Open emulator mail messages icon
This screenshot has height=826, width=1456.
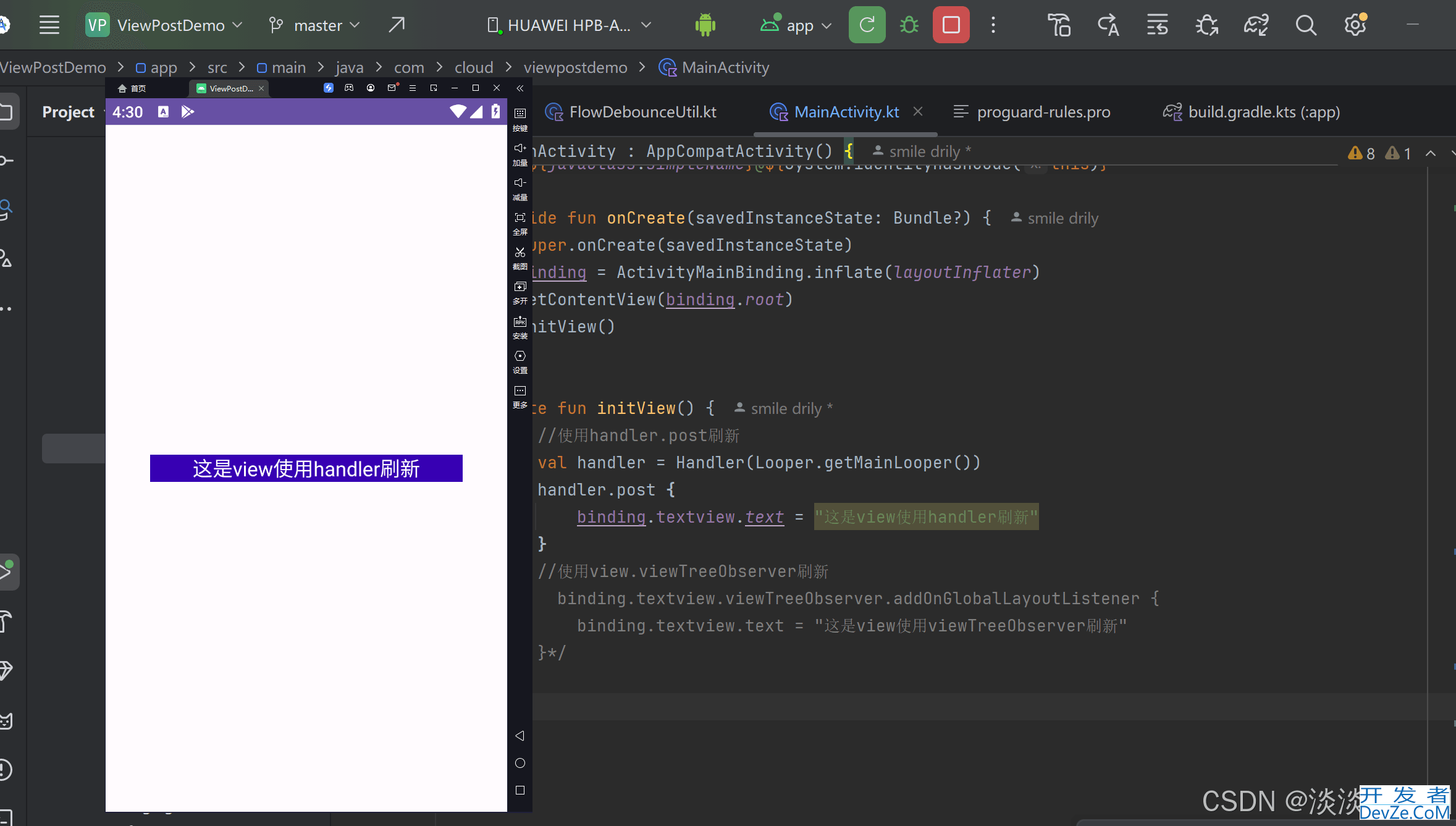tap(392, 88)
